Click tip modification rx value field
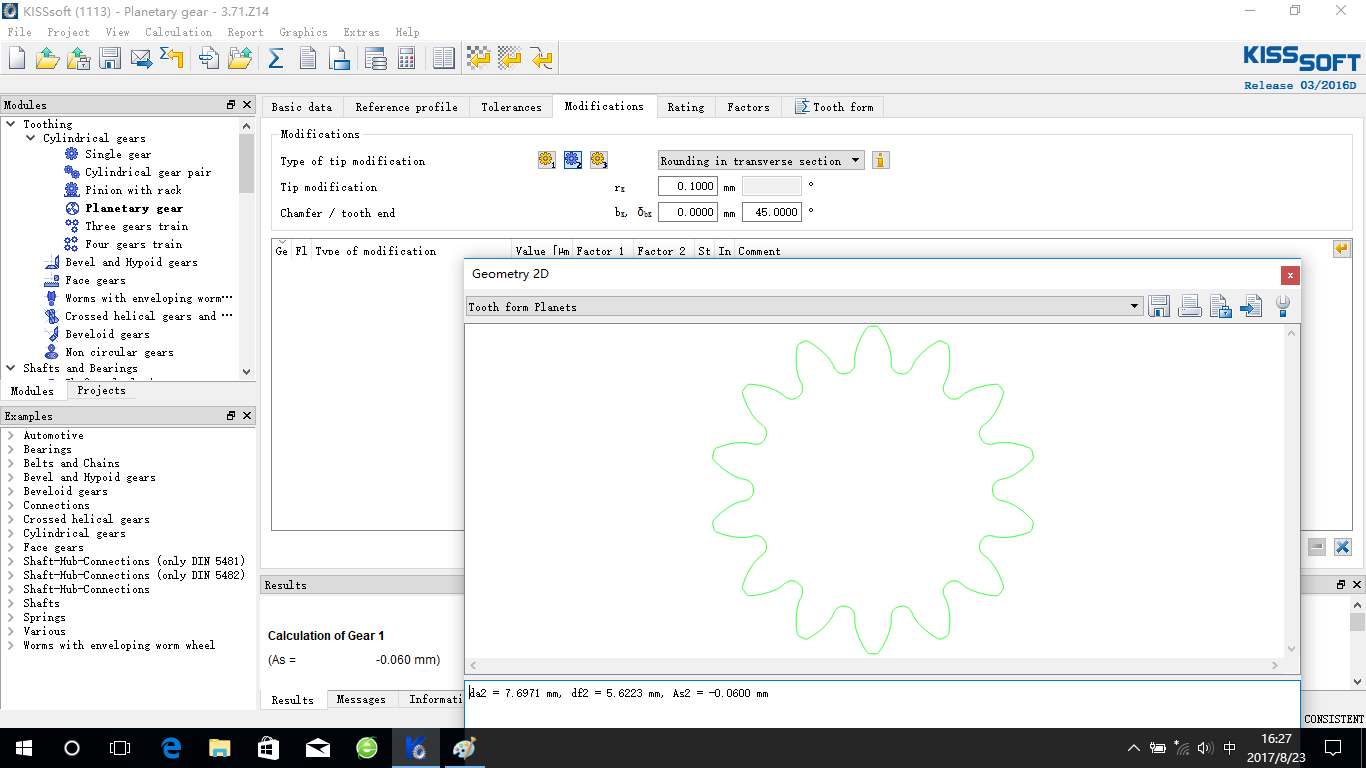Image resolution: width=1366 pixels, height=768 pixels. coord(688,186)
